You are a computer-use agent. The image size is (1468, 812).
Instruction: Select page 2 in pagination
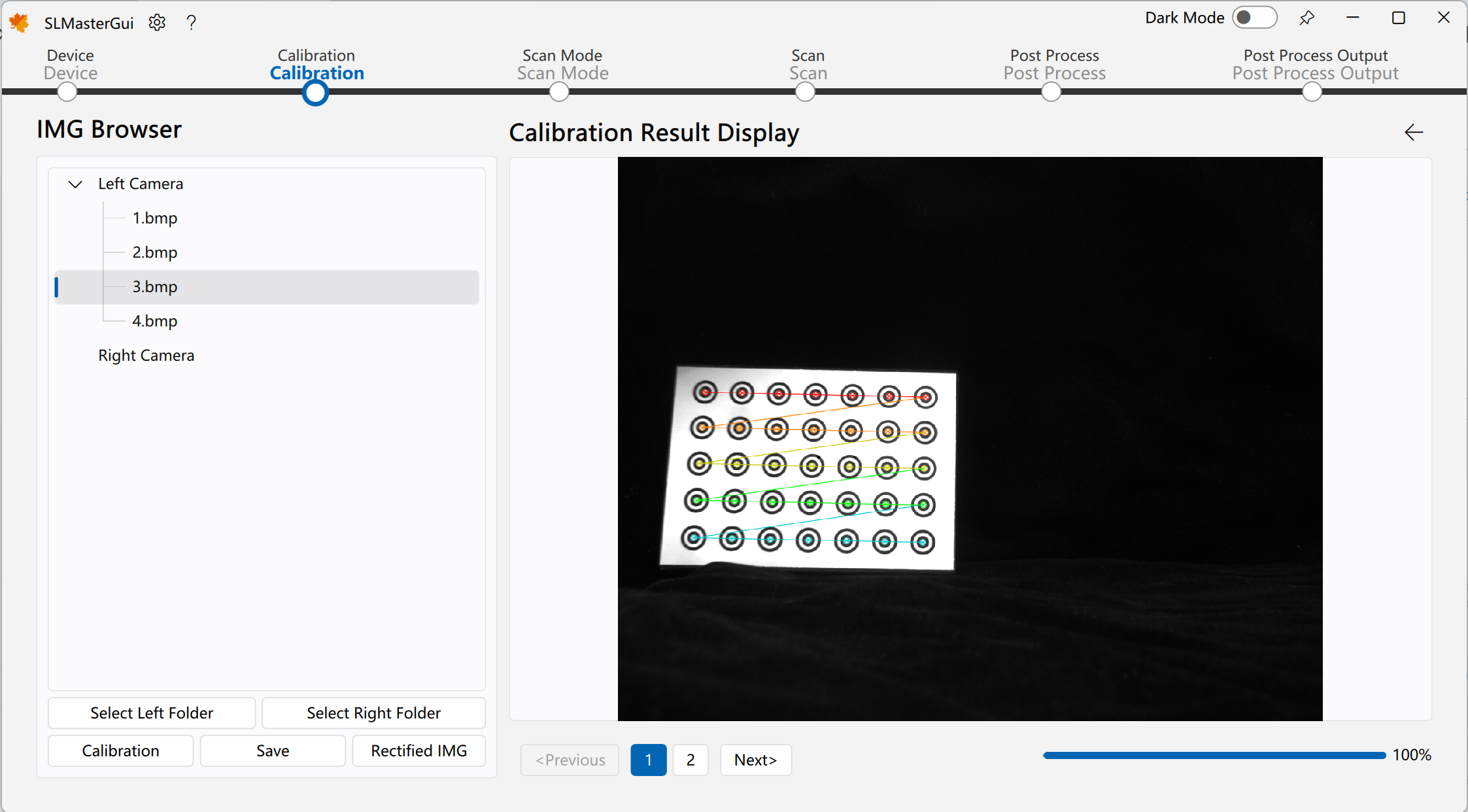point(690,760)
